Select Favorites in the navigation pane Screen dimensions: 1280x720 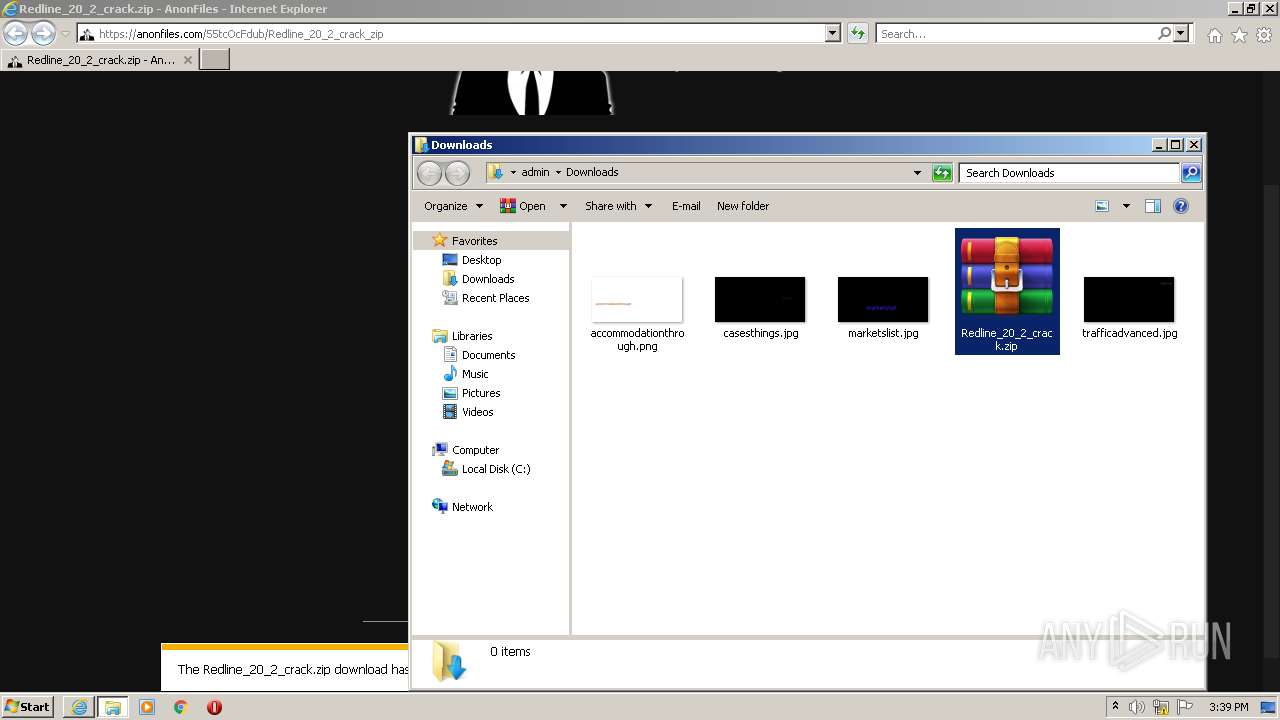474,241
